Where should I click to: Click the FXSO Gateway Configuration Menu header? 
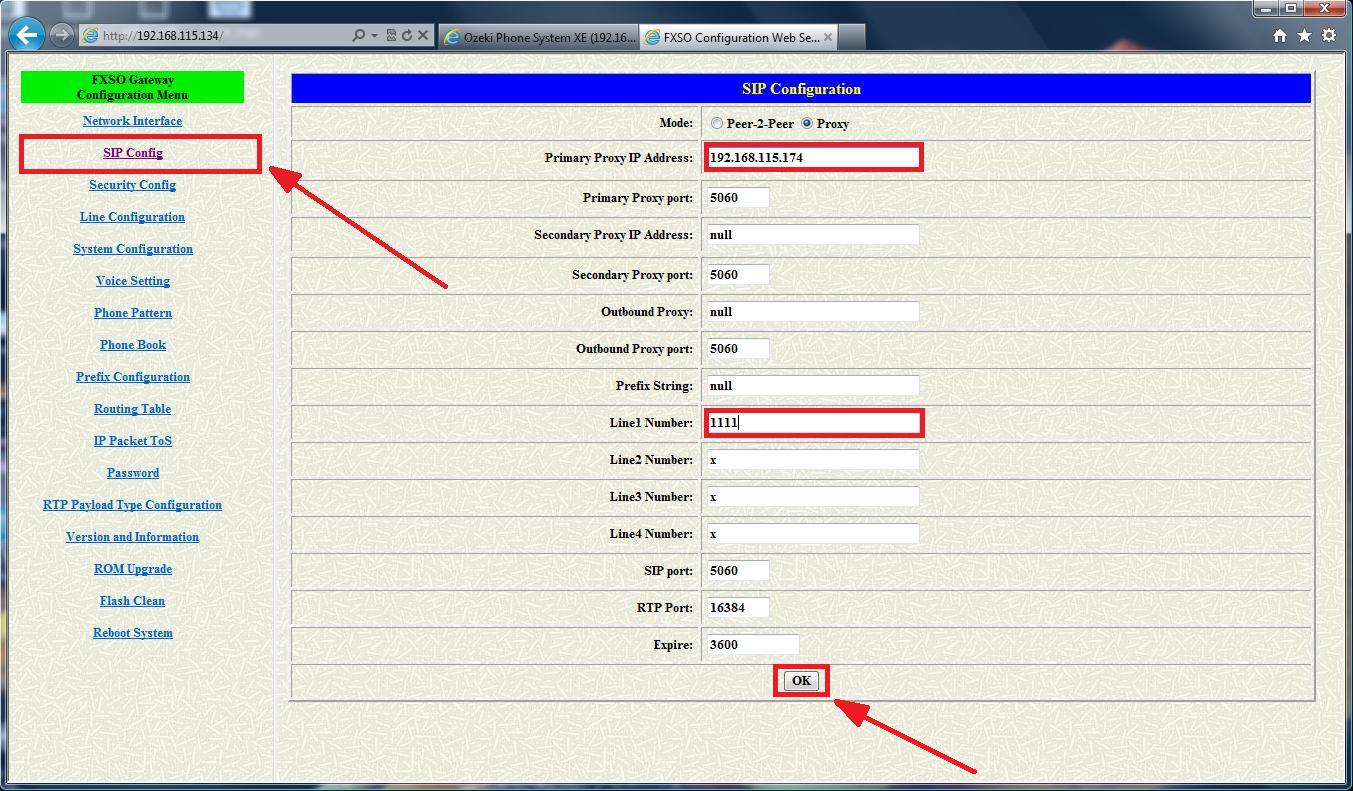point(132,87)
